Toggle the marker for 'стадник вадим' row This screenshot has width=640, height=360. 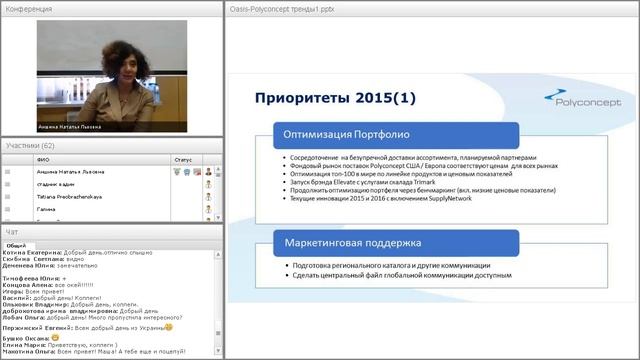tap(7, 184)
